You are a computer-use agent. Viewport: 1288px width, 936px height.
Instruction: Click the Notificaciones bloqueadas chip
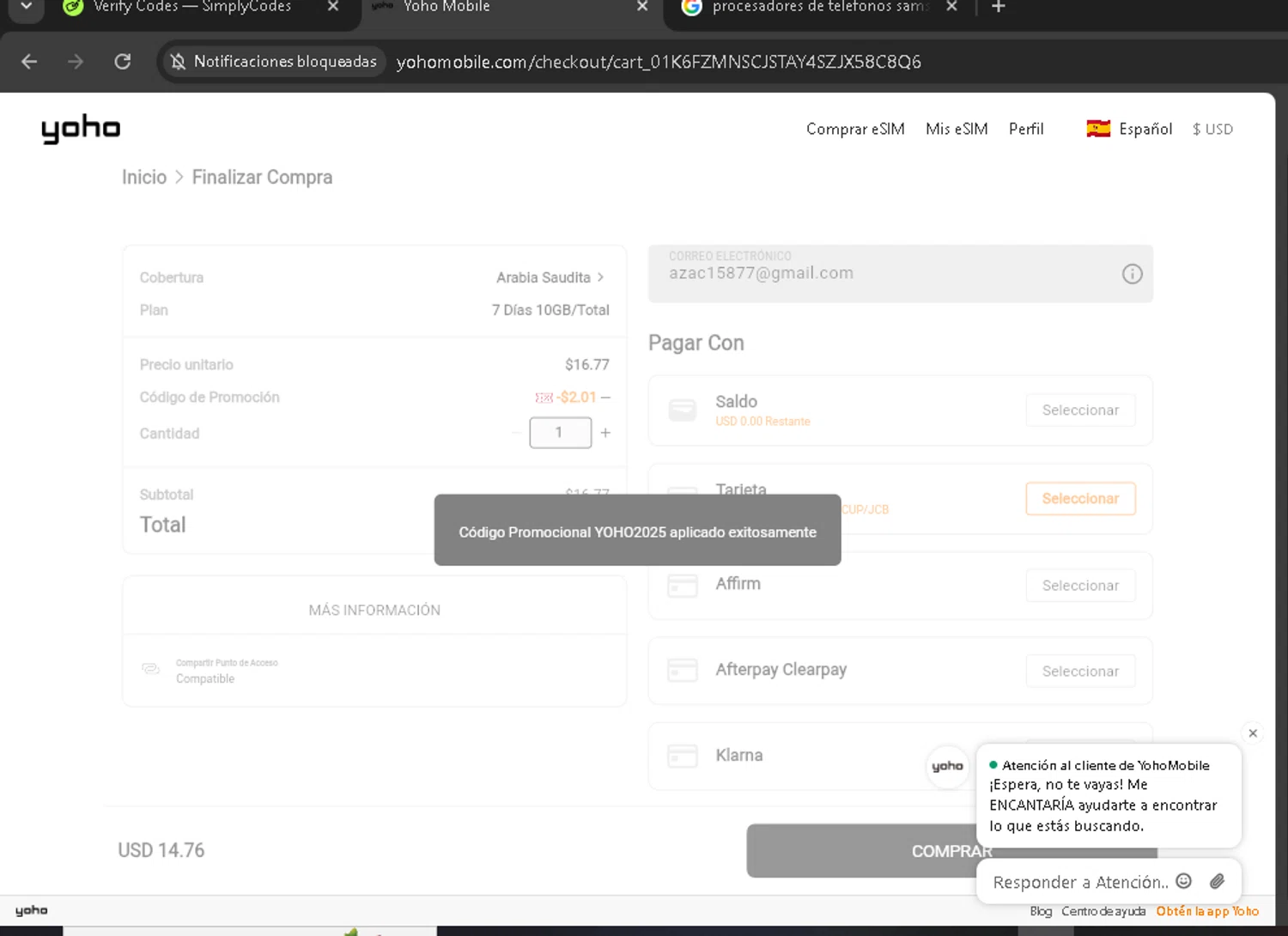(x=274, y=62)
